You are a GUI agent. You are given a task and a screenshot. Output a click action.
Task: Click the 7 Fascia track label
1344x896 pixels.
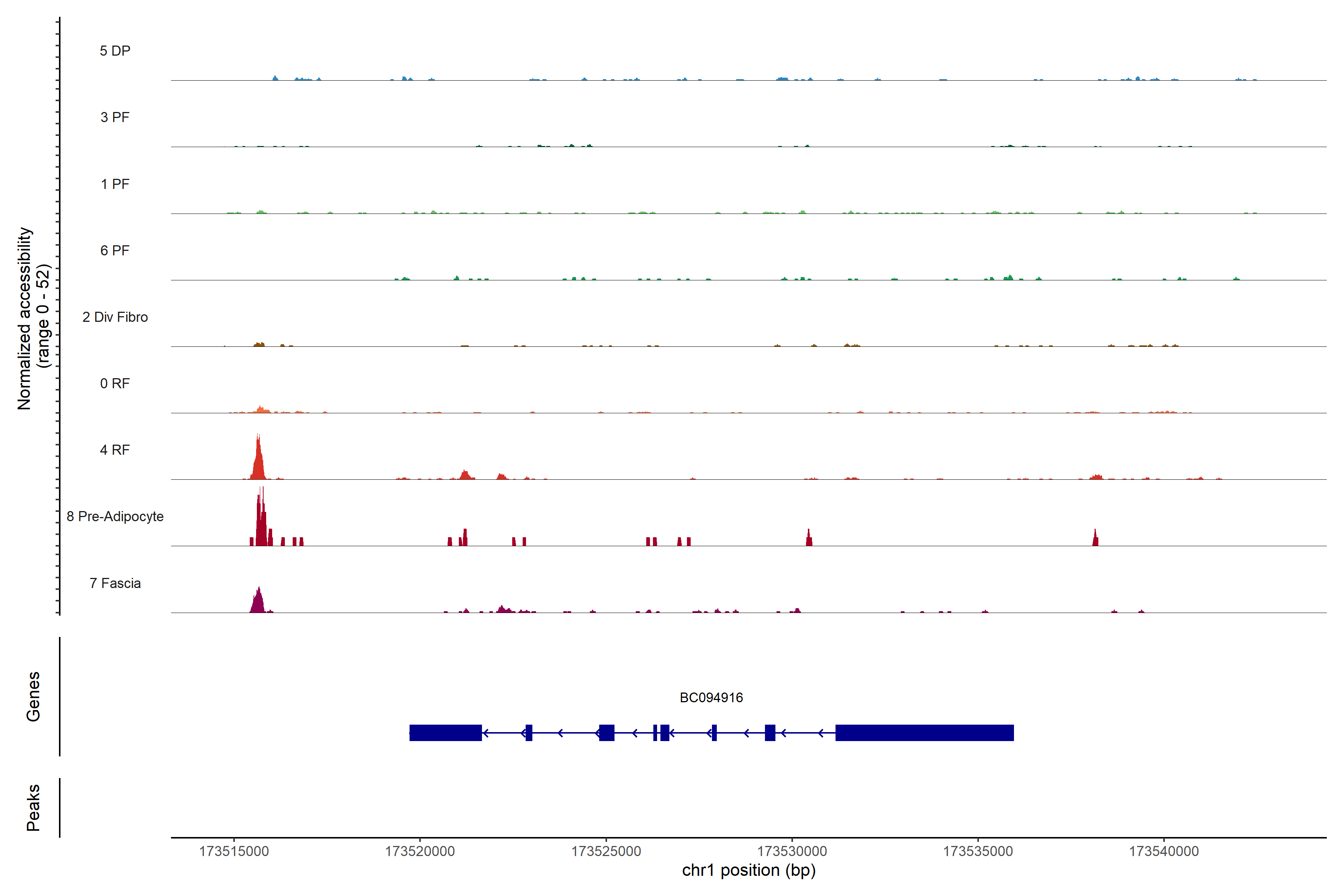point(115,583)
